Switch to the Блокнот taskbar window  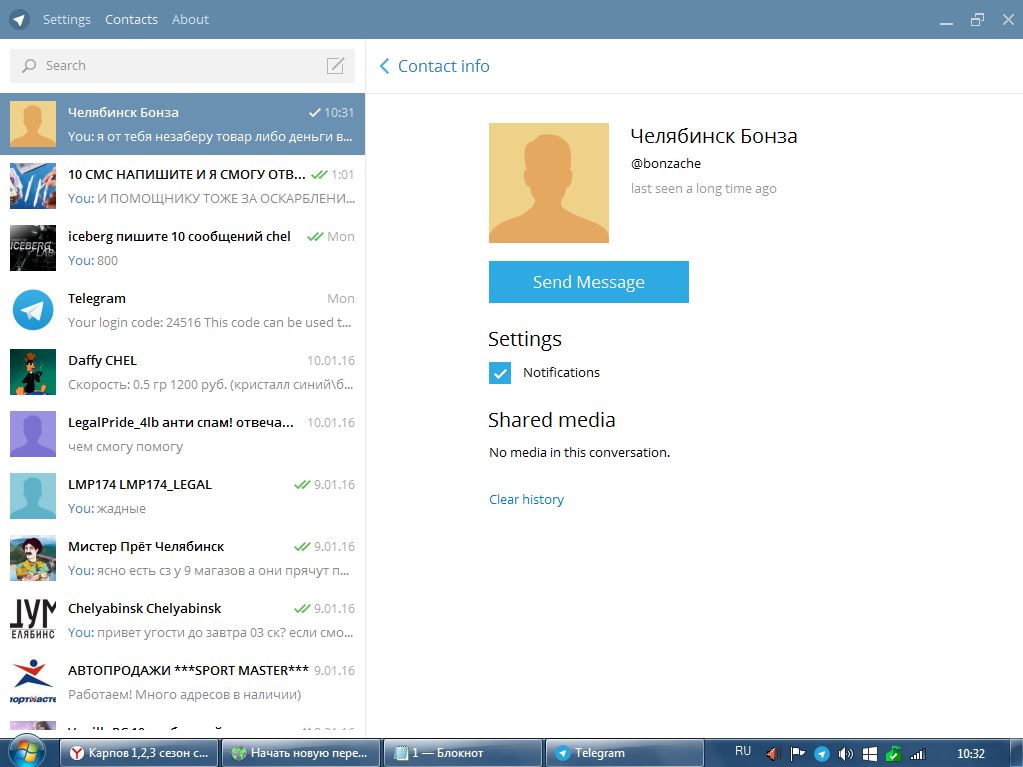coord(463,753)
